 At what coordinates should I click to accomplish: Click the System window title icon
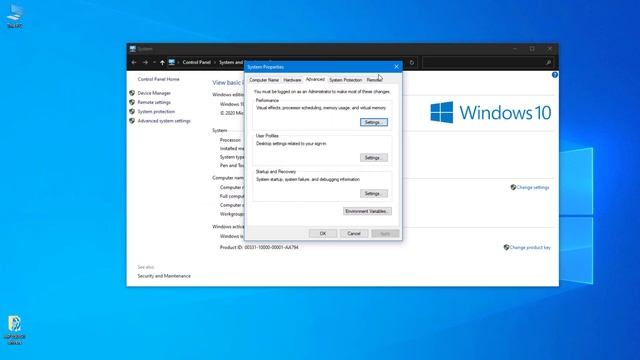point(133,49)
